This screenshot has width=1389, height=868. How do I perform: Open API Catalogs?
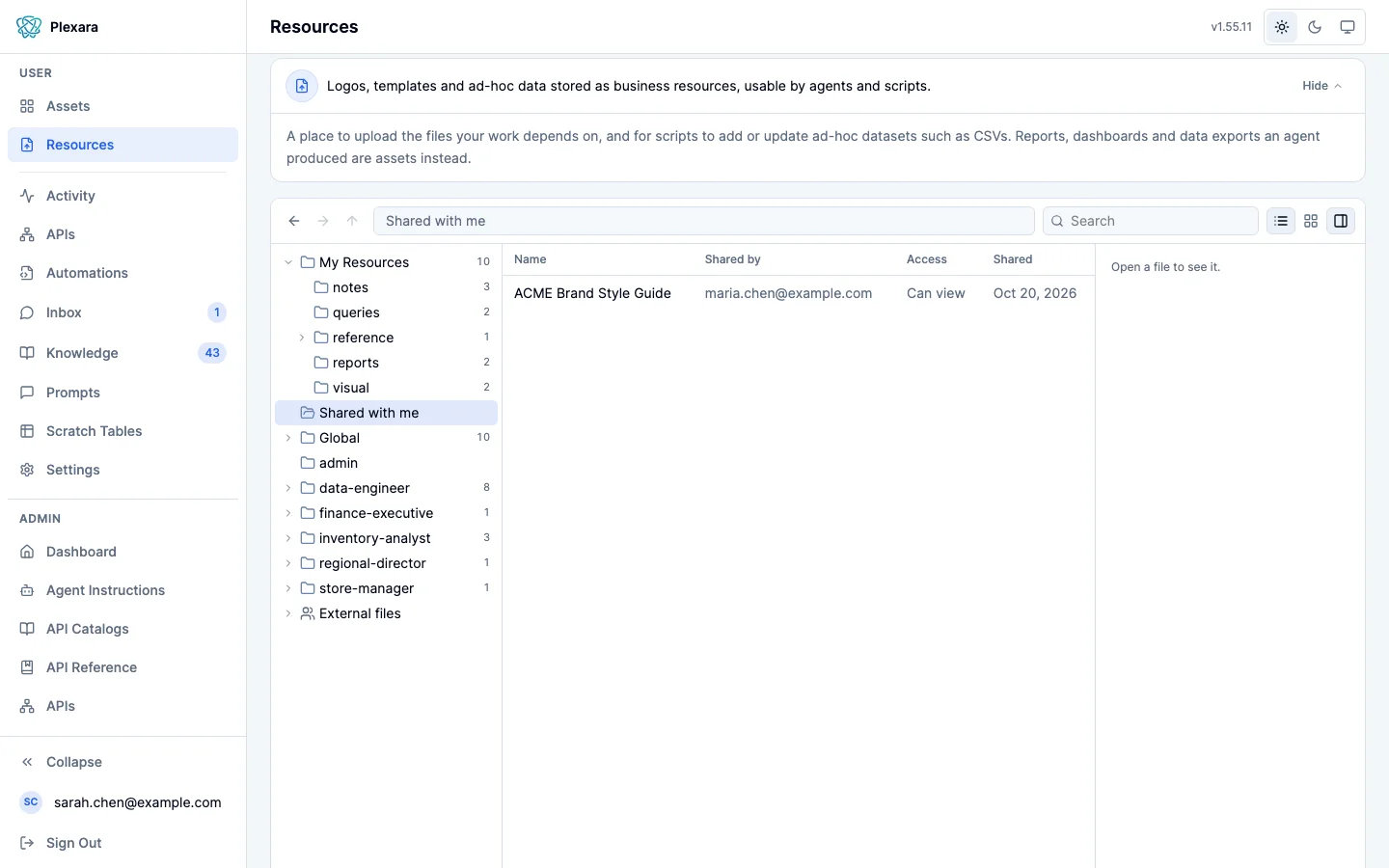(123, 629)
